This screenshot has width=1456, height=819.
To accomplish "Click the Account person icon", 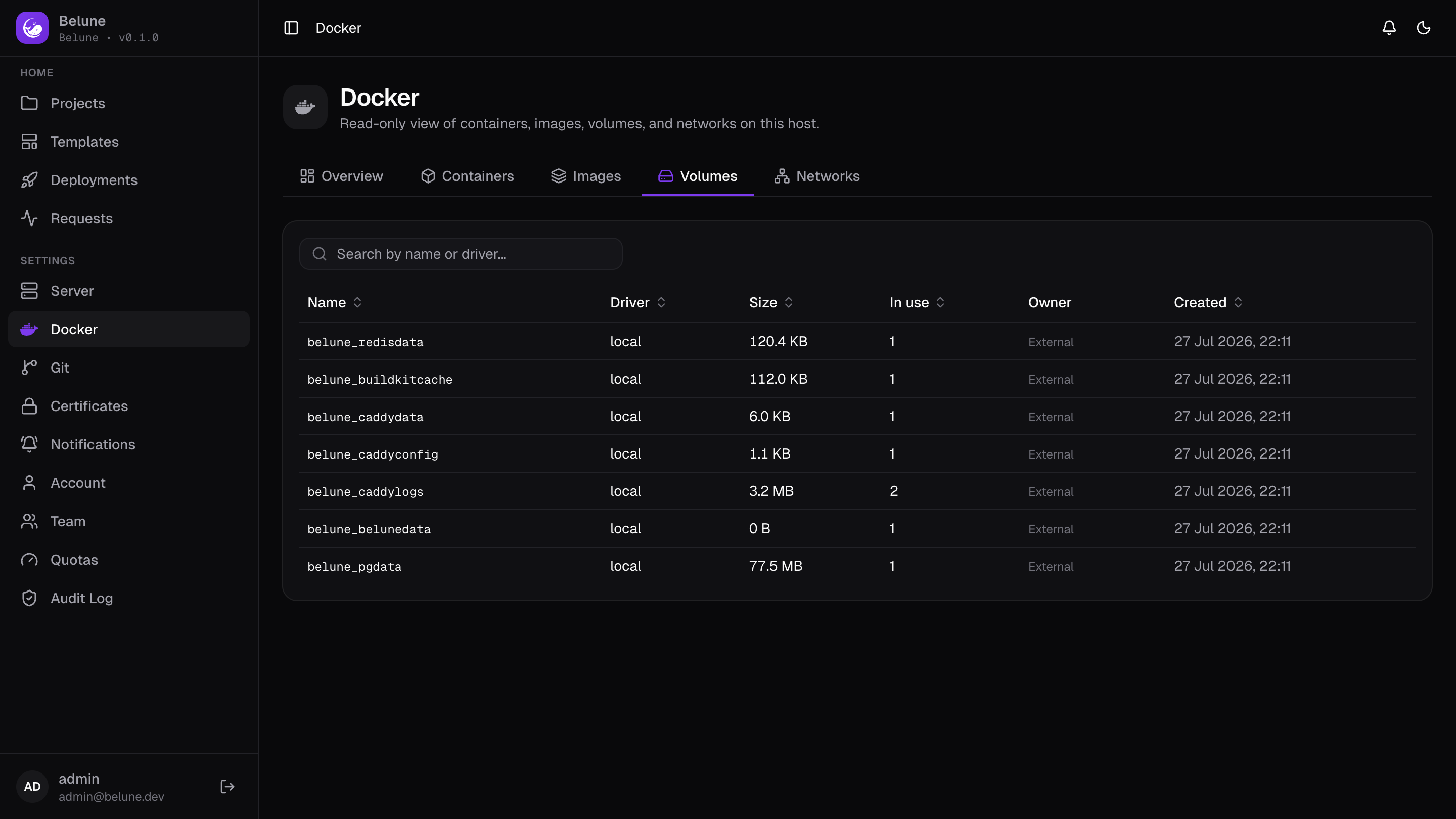I will (x=29, y=483).
